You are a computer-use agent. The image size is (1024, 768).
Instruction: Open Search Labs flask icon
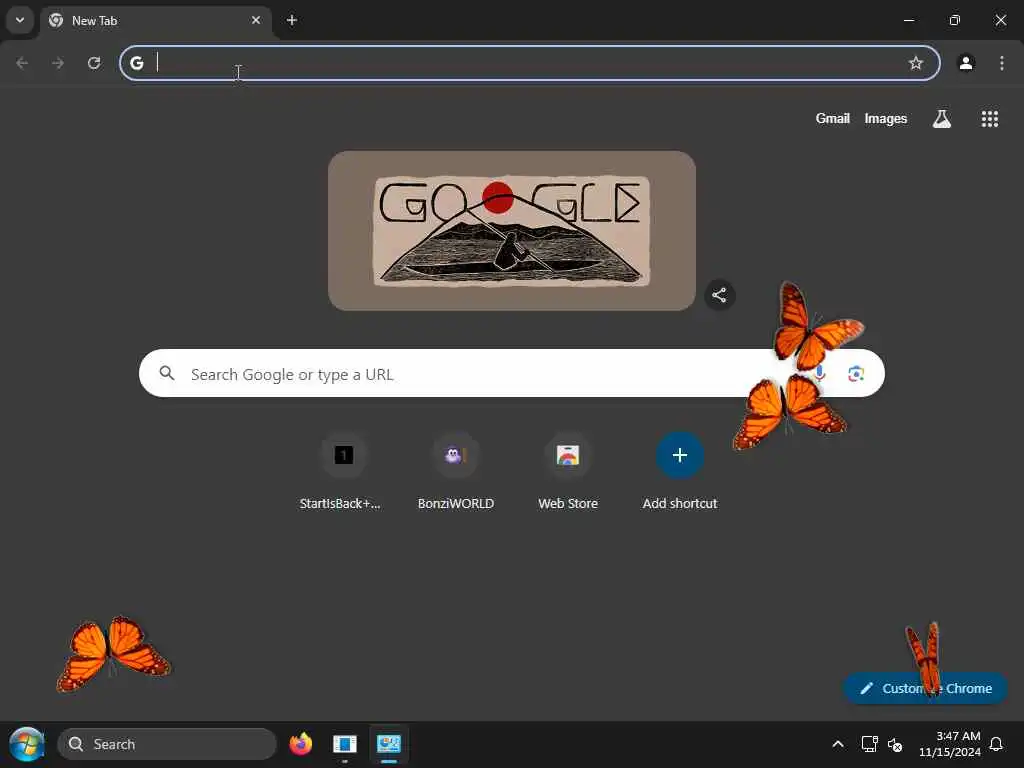point(942,118)
